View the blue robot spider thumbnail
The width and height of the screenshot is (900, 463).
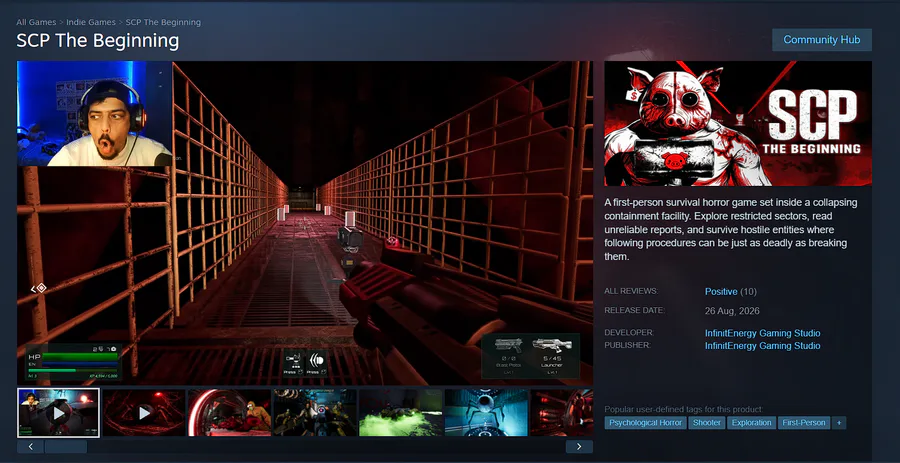coord(486,413)
